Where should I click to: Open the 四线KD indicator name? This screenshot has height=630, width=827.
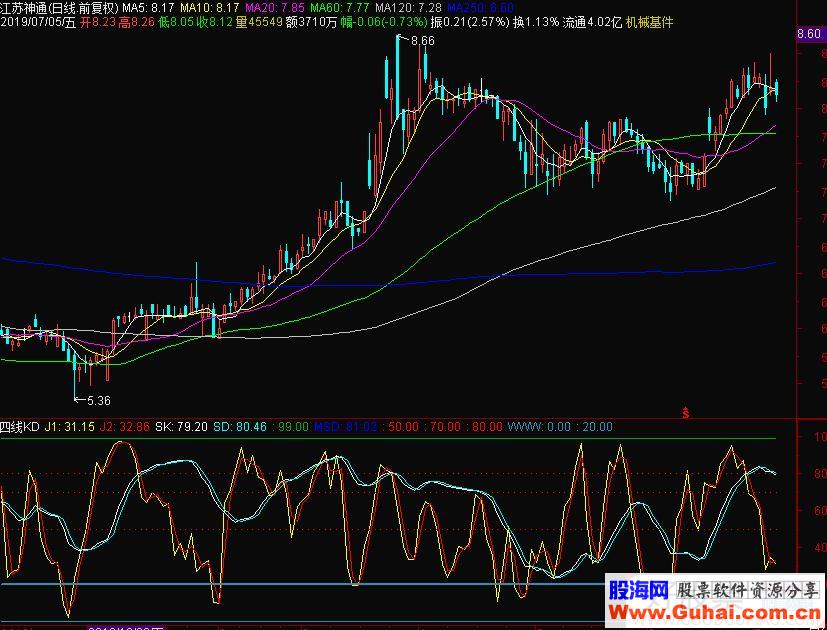[20, 426]
